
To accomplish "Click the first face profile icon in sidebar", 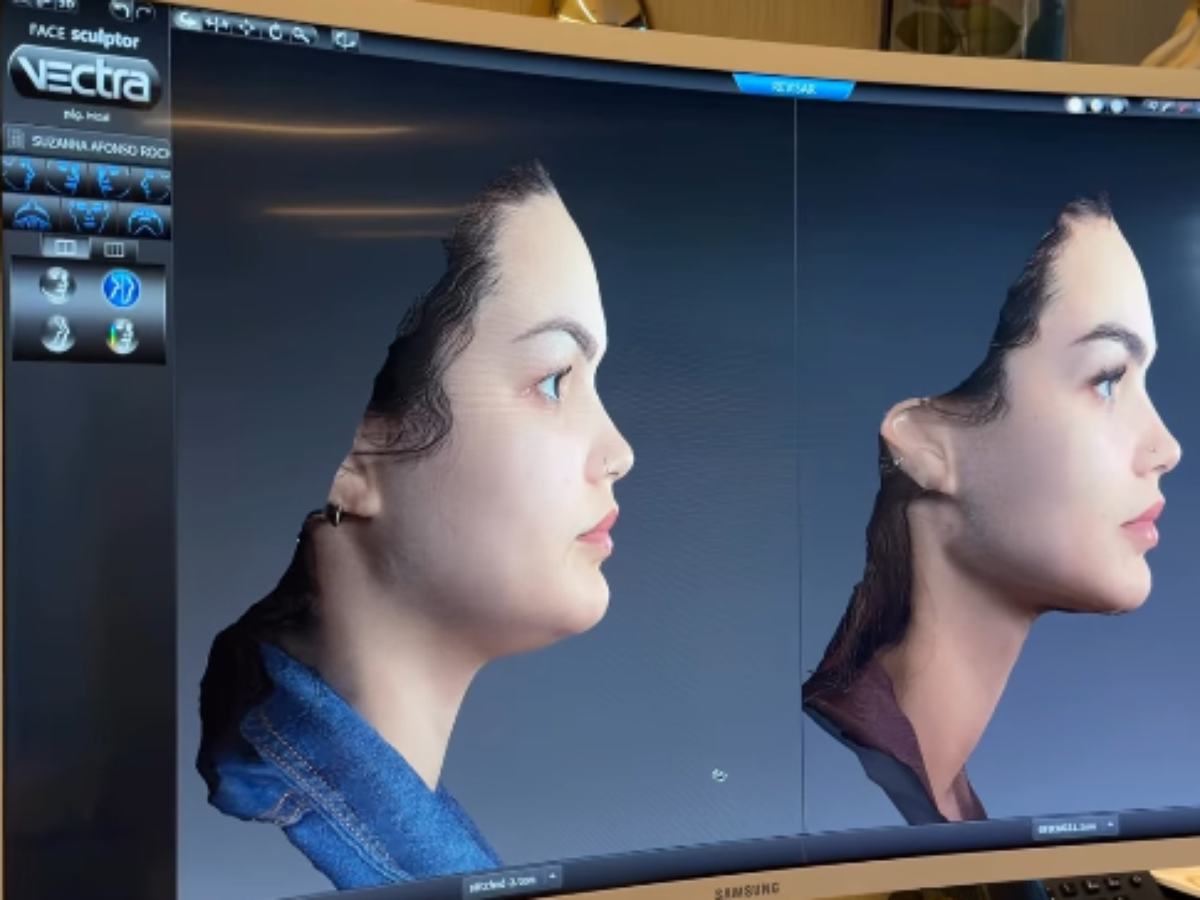I will click(22, 174).
